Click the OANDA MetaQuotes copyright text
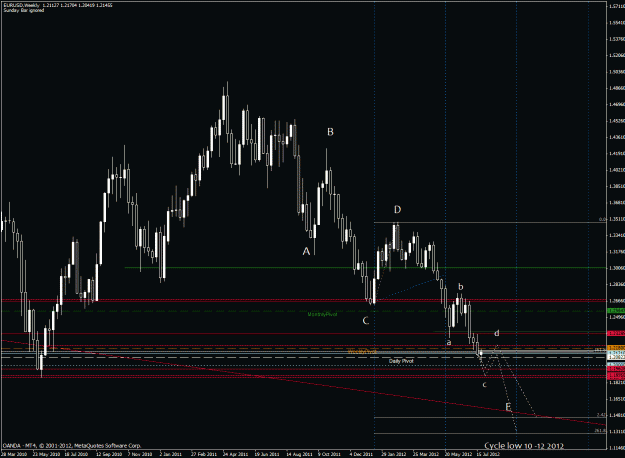Screen dimensions: 625x458 coord(72,446)
